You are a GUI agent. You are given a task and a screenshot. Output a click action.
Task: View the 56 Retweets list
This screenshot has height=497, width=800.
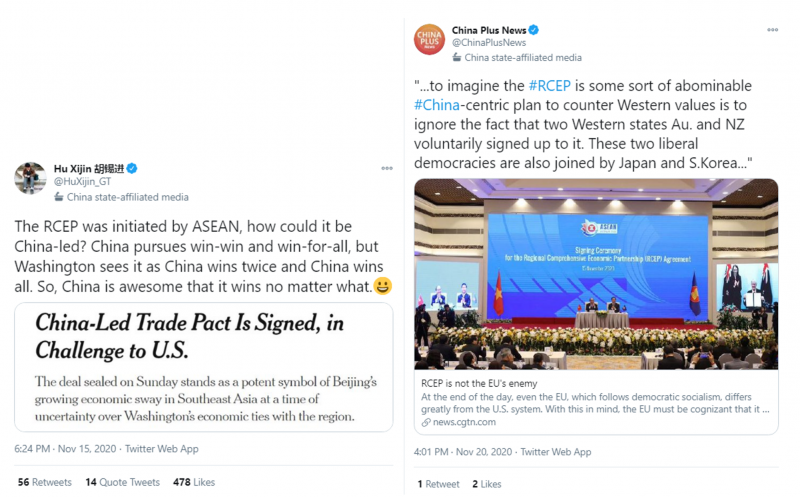coord(44,482)
